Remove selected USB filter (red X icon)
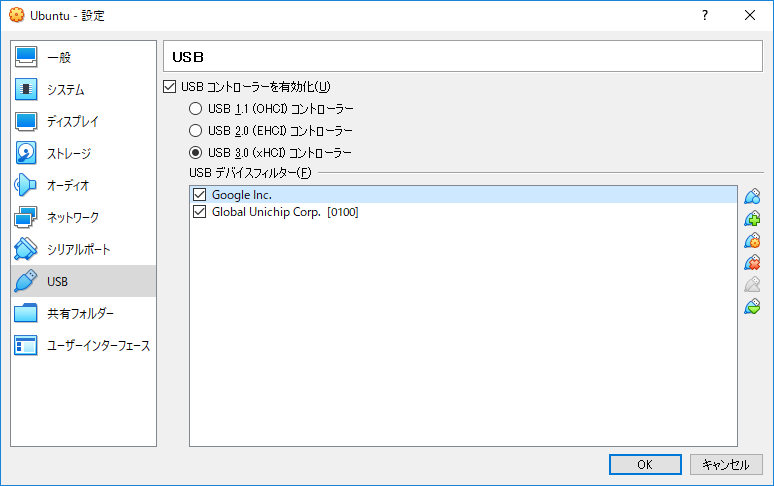 click(x=752, y=262)
